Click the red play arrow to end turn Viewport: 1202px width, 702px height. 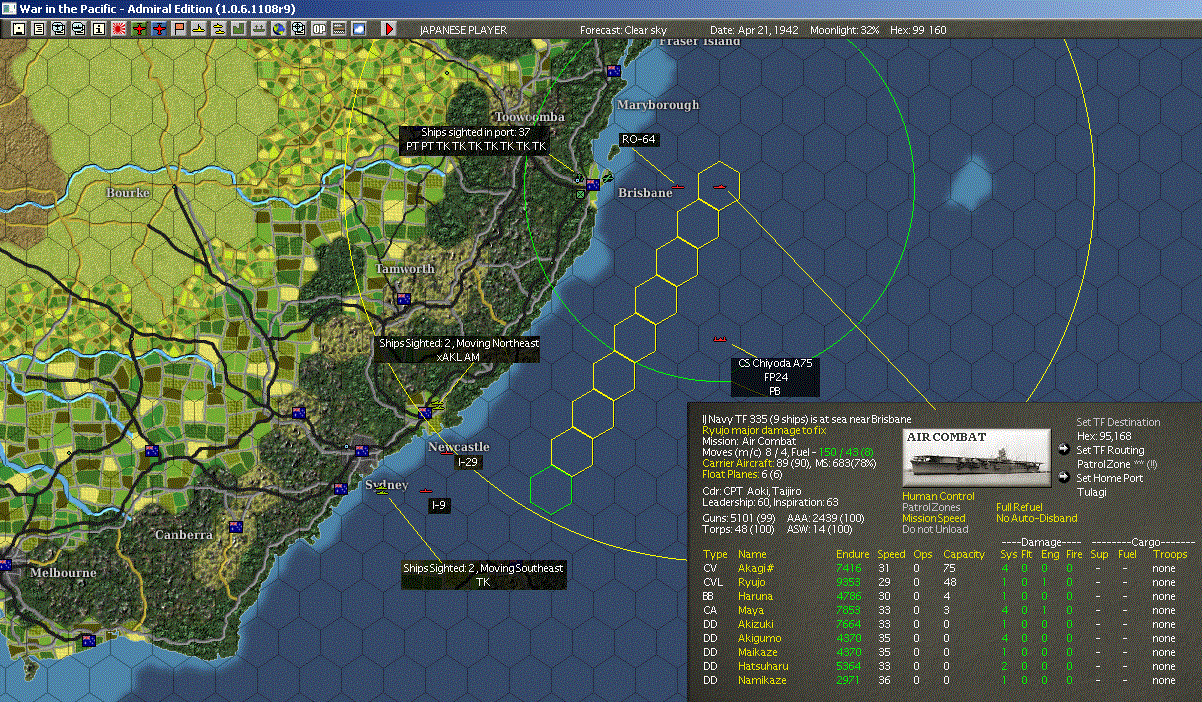pos(389,29)
